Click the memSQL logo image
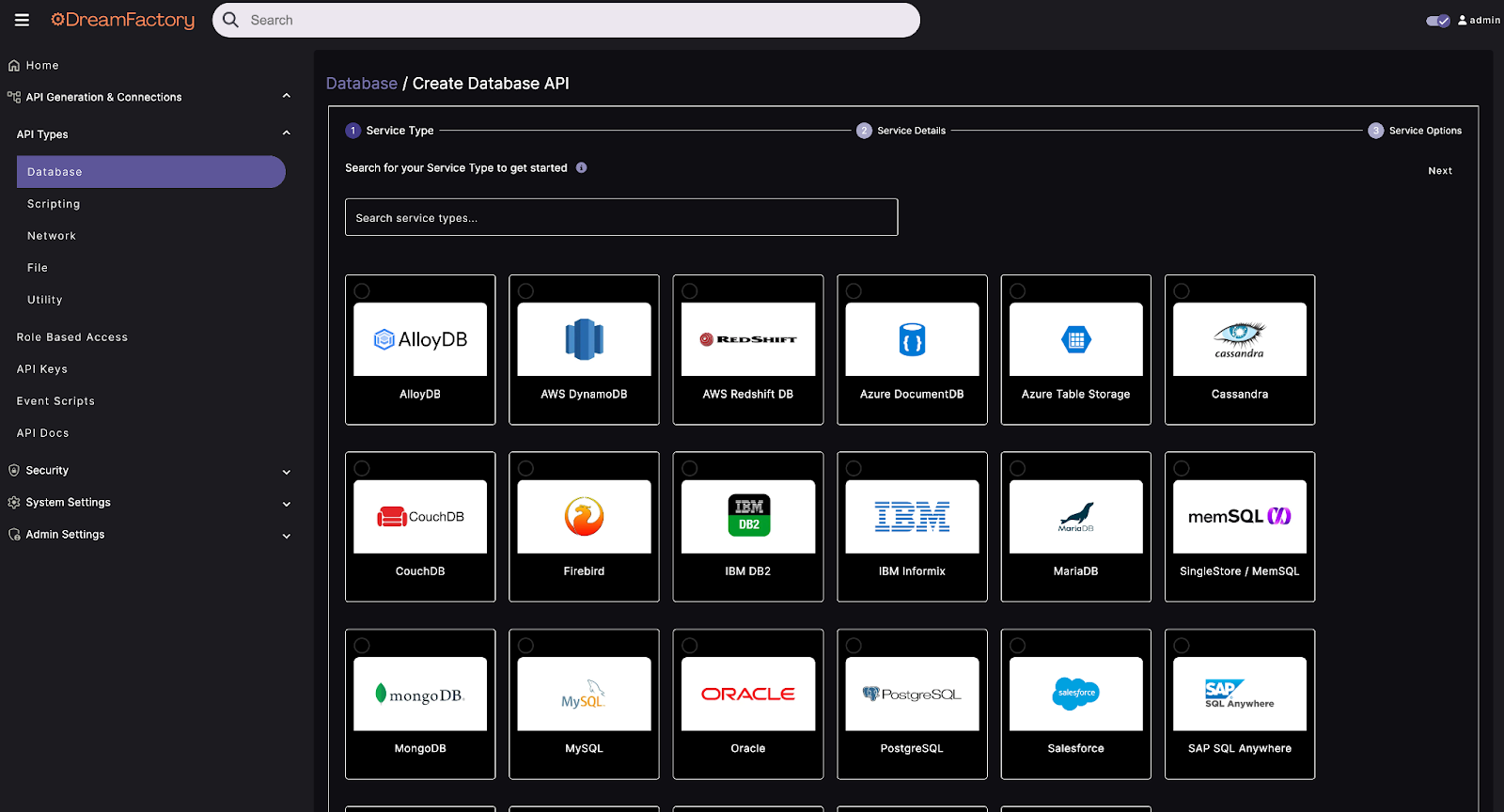Screen dimensions: 1504x812 coord(1240,517)
